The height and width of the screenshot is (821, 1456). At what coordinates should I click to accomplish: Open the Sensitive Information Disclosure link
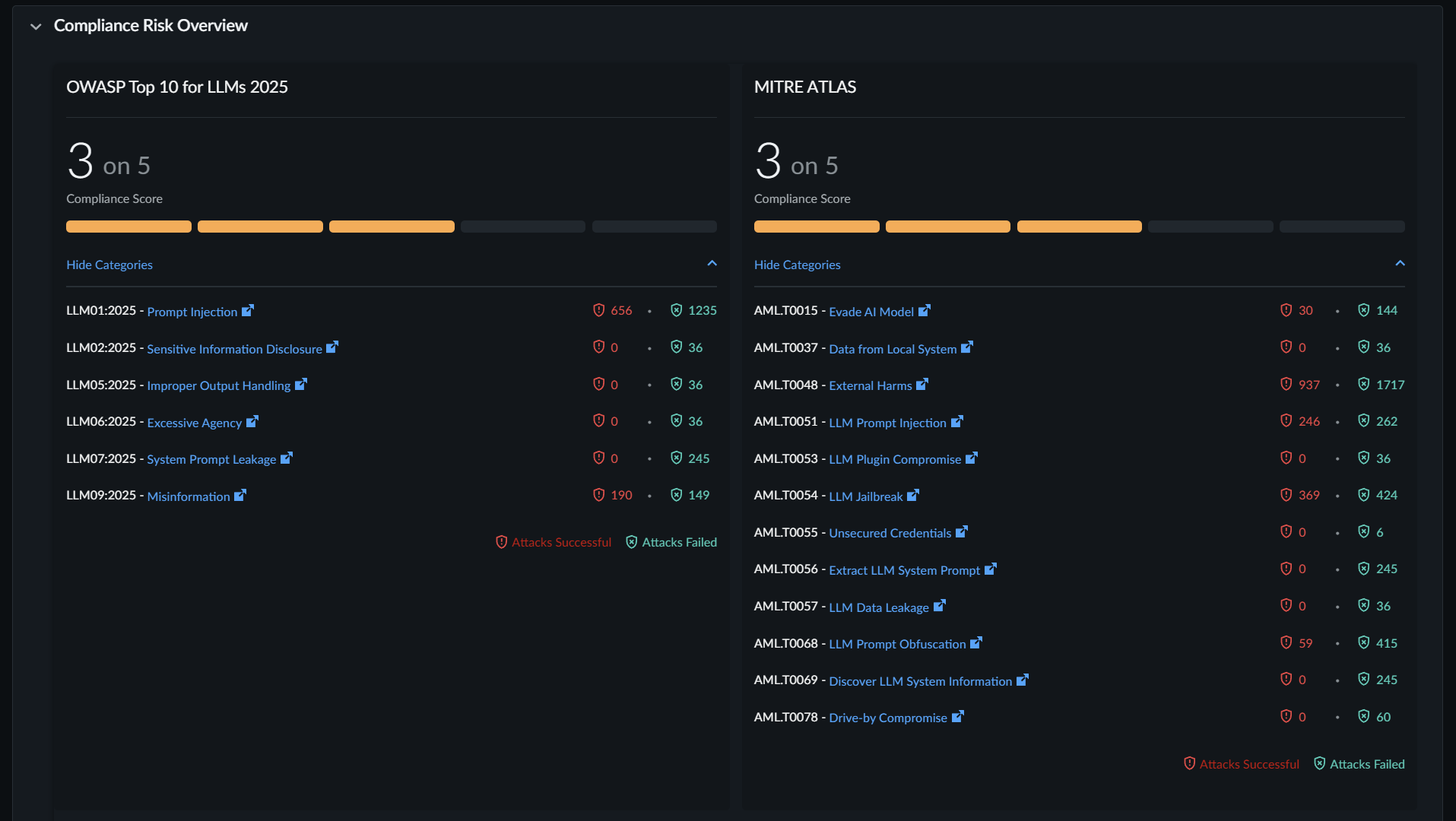(x=234, y=349)
